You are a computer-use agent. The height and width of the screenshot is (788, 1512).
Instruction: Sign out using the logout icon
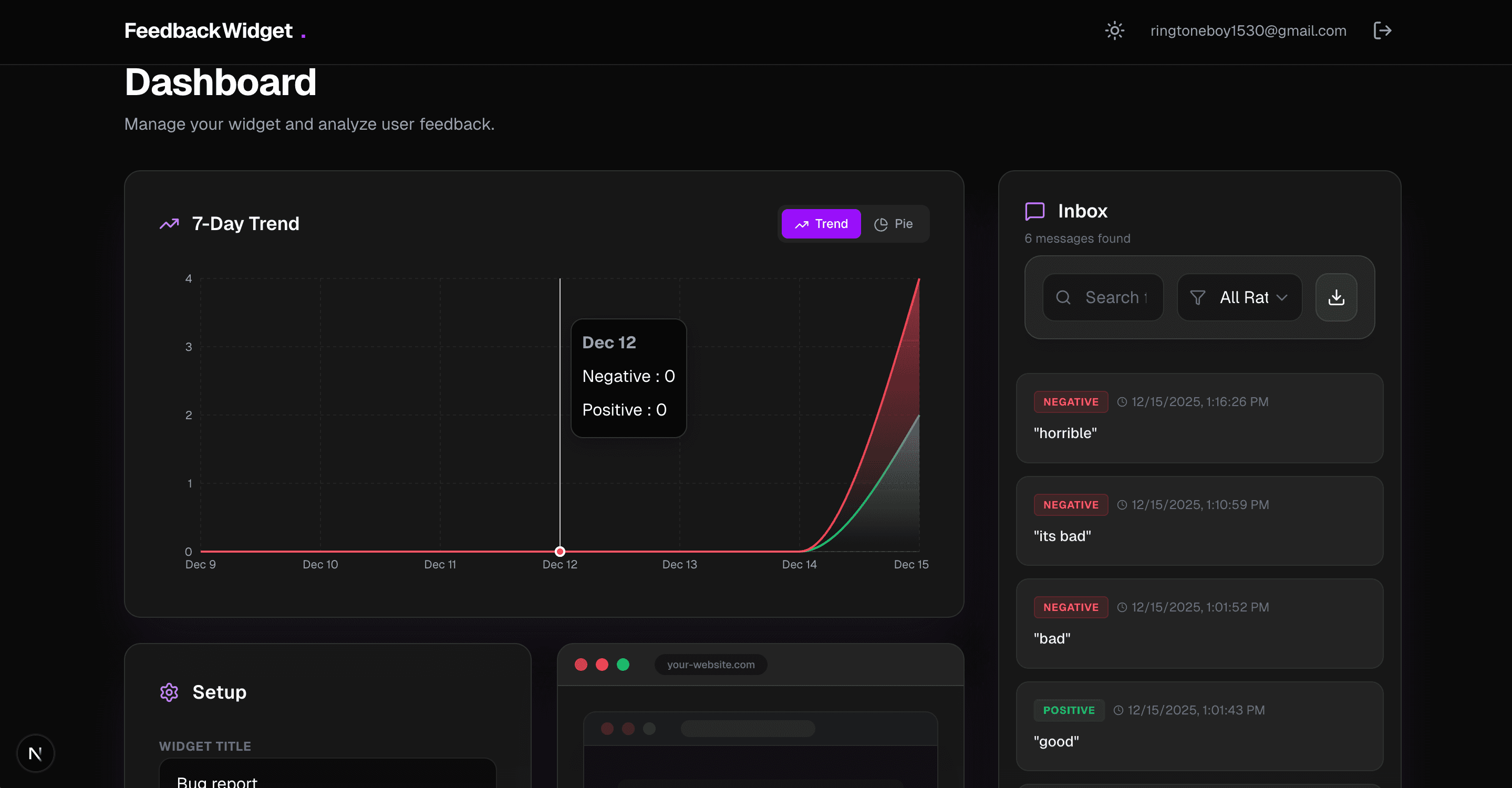(1382, 30)
